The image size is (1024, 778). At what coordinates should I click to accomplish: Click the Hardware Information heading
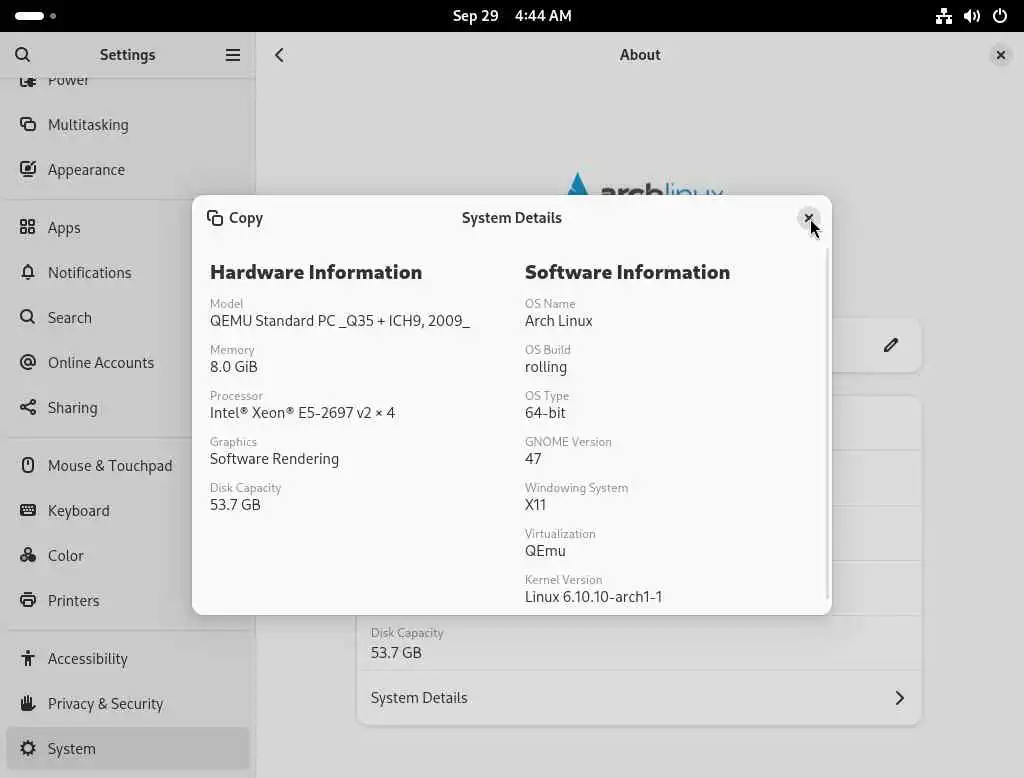tap(316, 272)
